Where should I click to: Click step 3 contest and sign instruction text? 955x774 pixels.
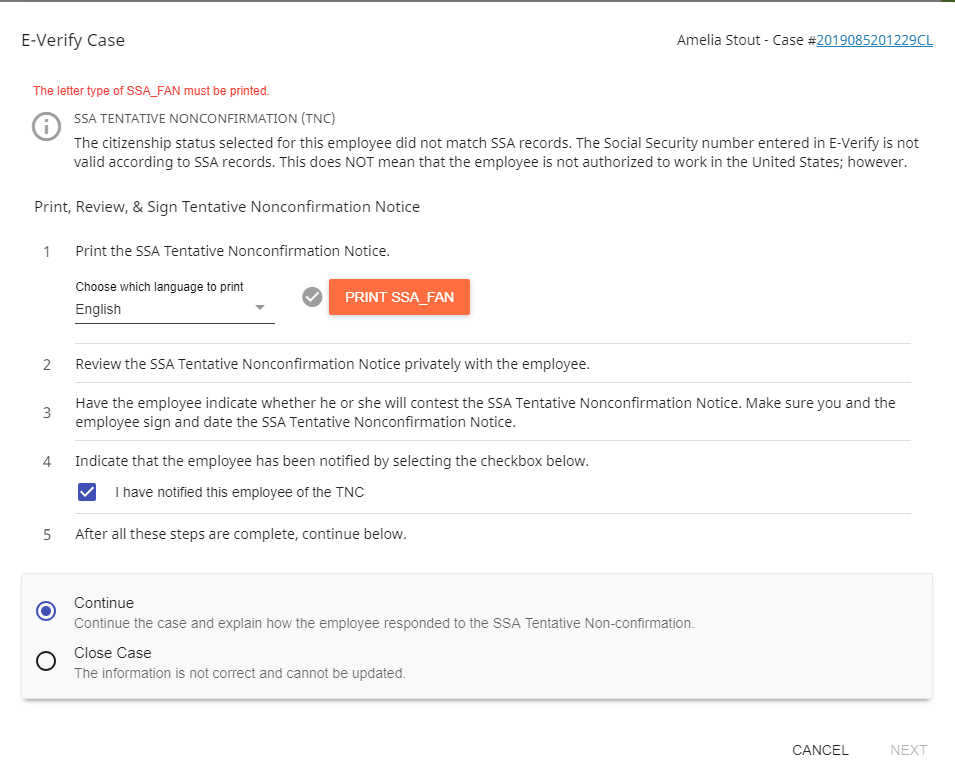(485, 412)
